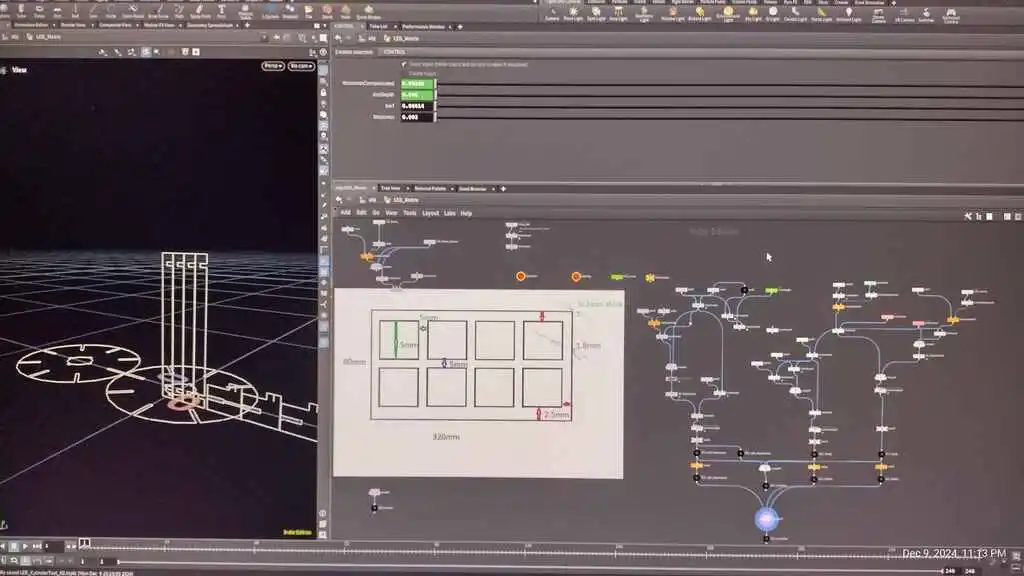The width and height of the screenshot is (1024, 576).
Task: Select the Portal Light shelf tool
Action: pos(822,14)
